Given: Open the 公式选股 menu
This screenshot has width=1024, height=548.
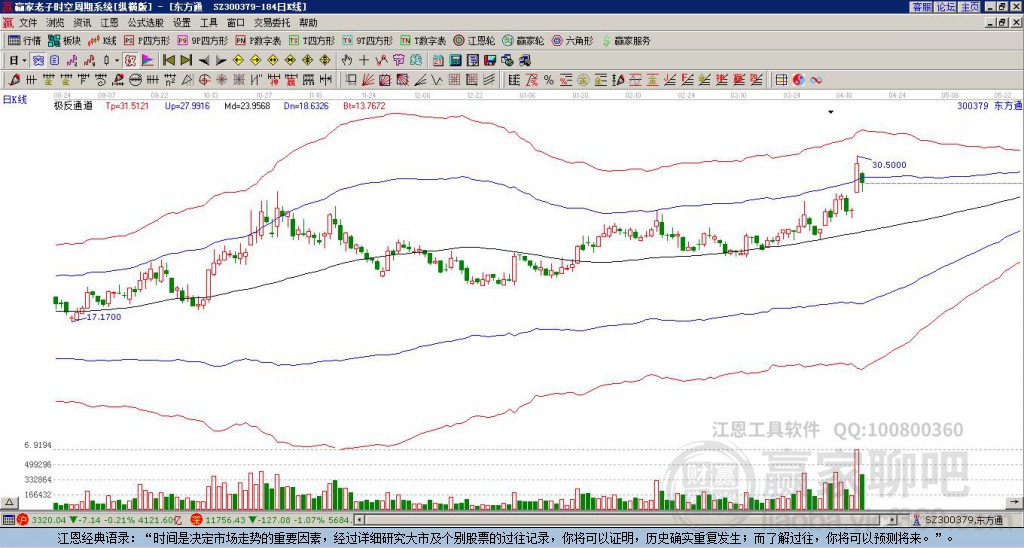Looking at the screenshot, I should [x=146, y=23].
